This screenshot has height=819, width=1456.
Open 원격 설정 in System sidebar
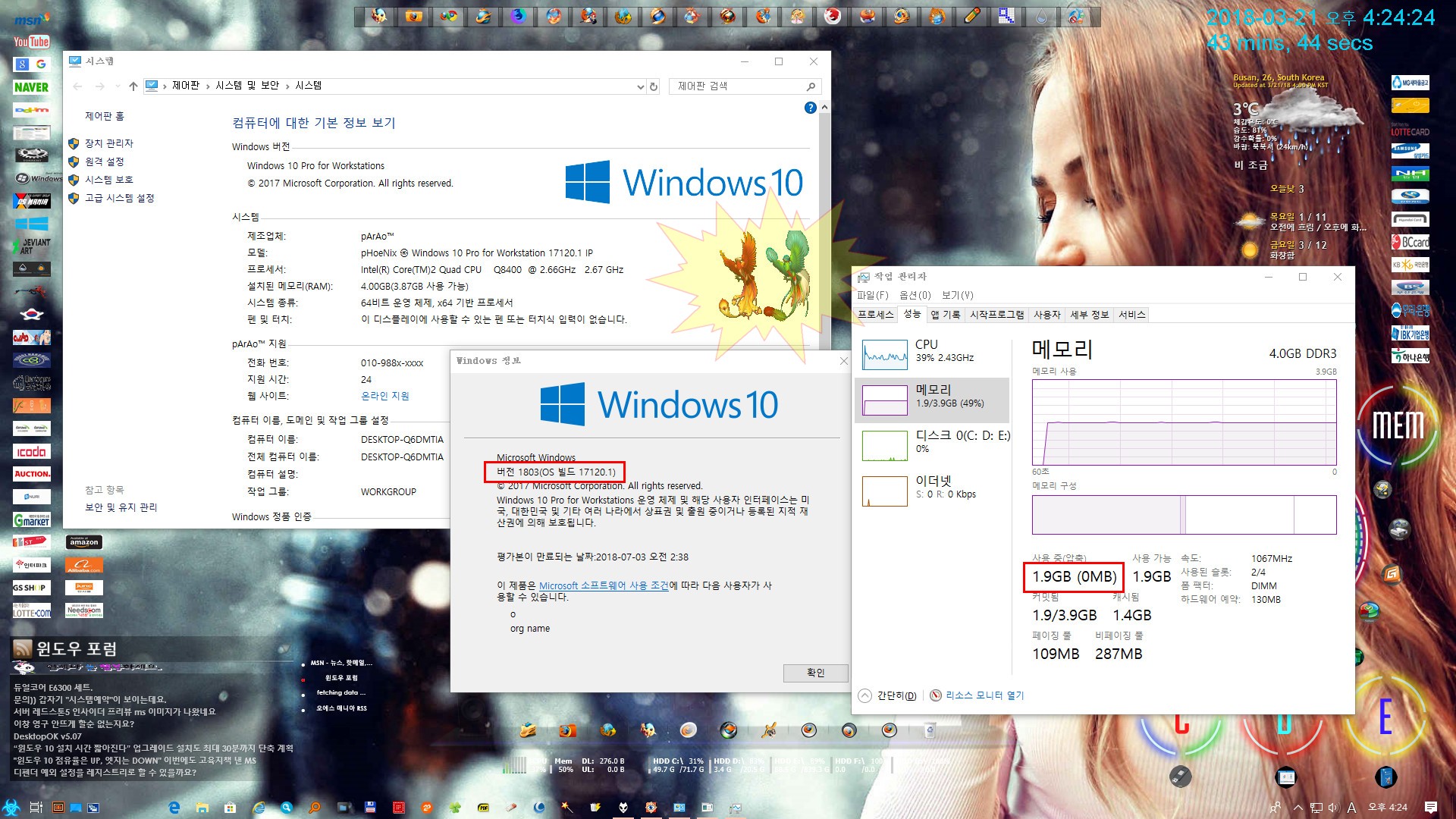(104, 162)
